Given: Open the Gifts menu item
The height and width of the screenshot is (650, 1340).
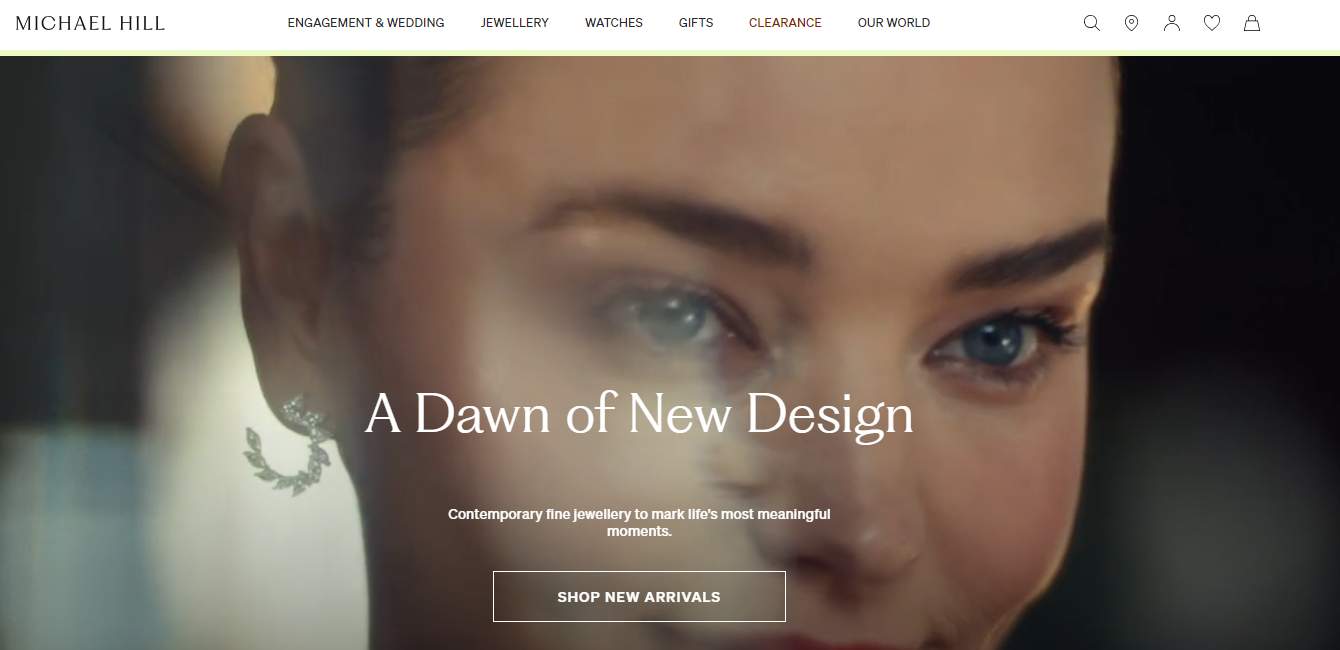Looking at the screenshot, I should (x=696, y=22).
